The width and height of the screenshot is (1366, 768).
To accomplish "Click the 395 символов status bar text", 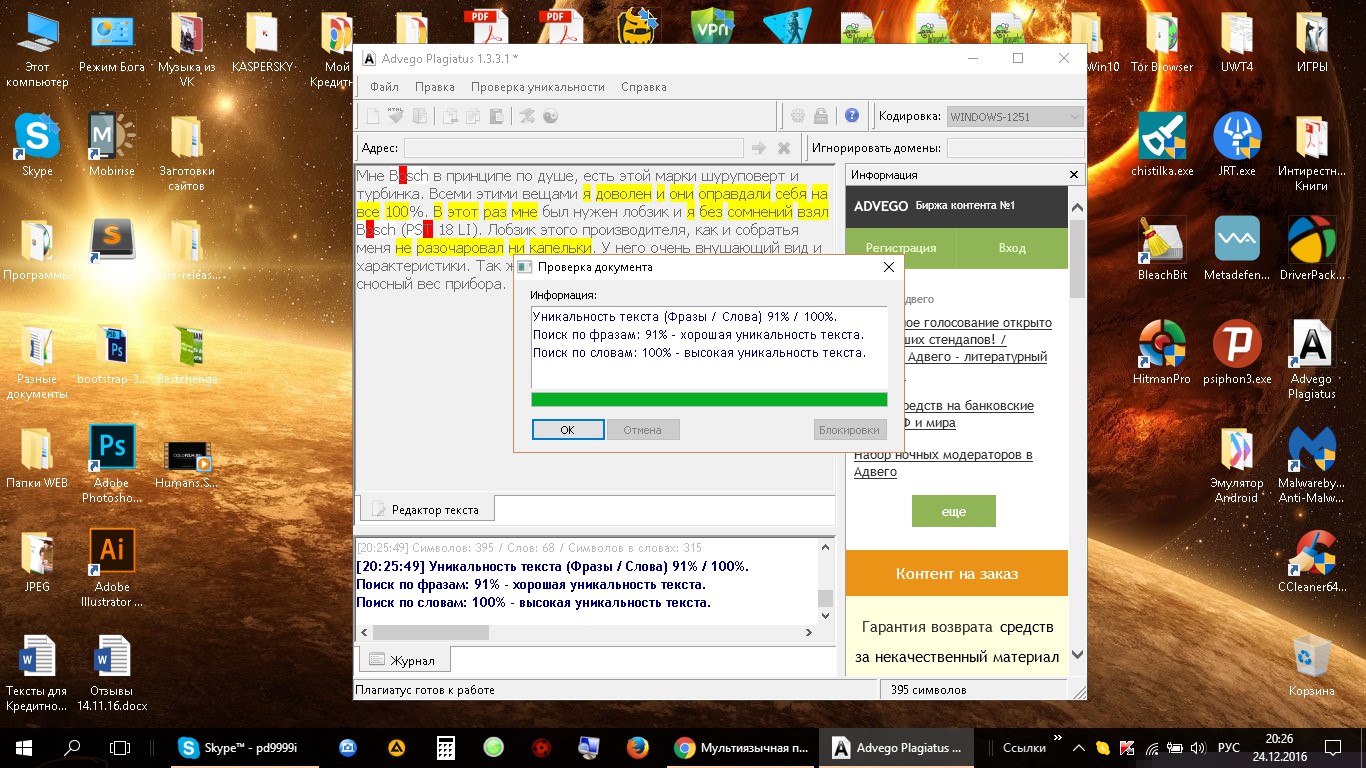I will click(x=929, y=690).
